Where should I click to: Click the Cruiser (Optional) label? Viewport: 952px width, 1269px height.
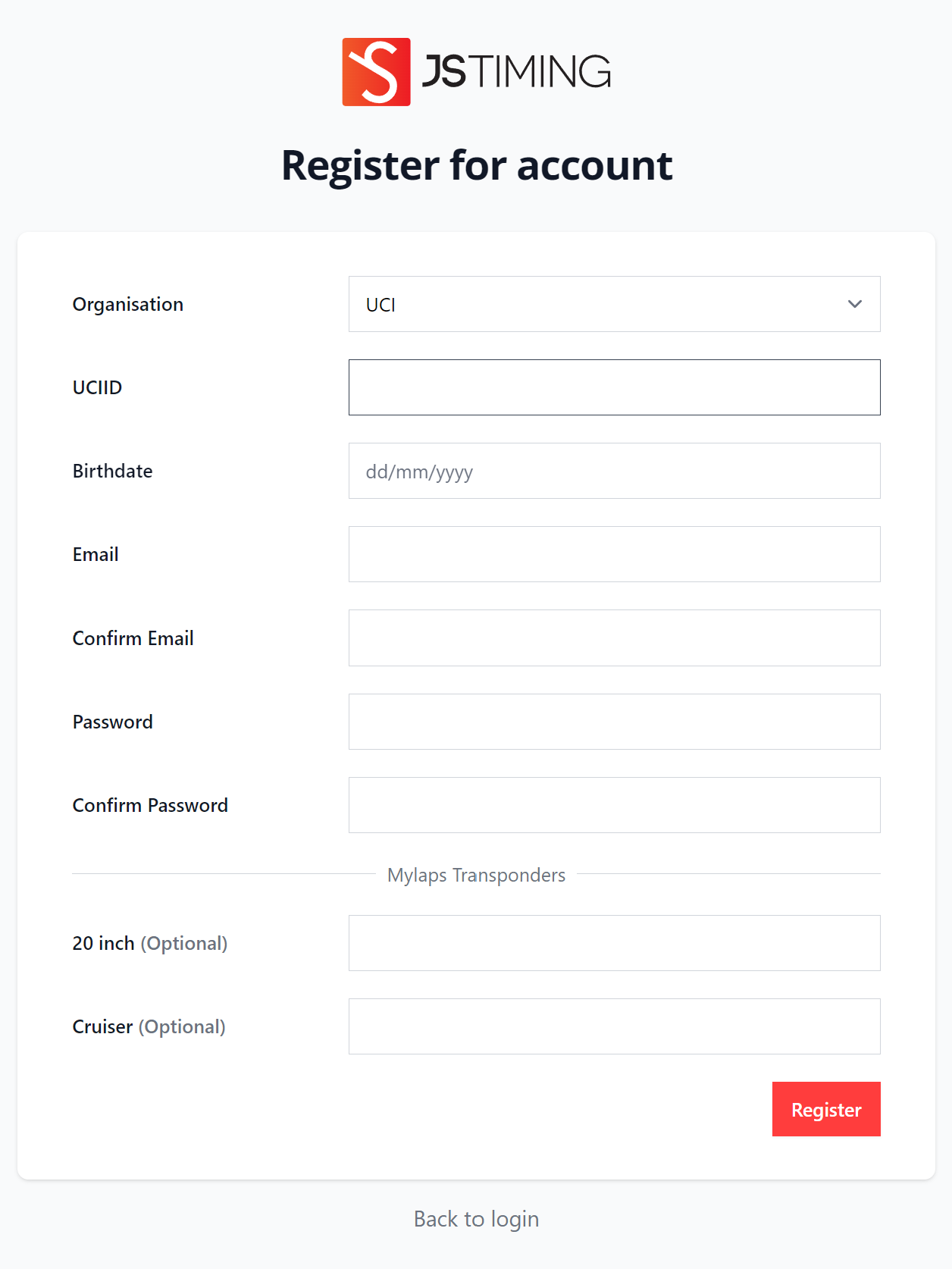point(148,1026)
